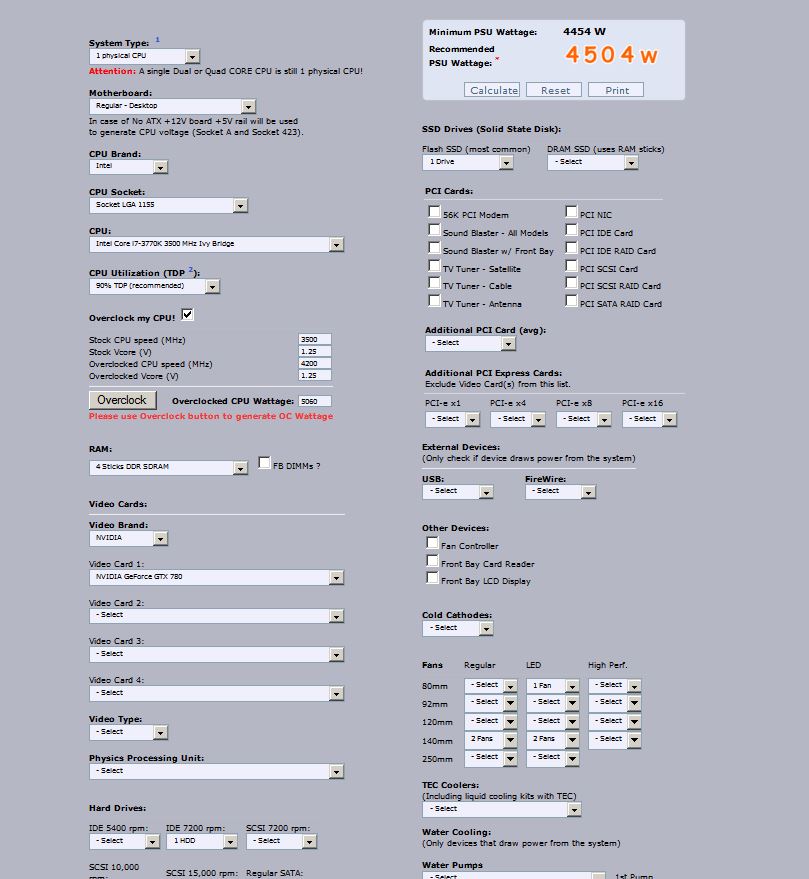Click the Overclocked CPU Wattage field
This screenshot has height=879, width=809.
tap(315, 401)
